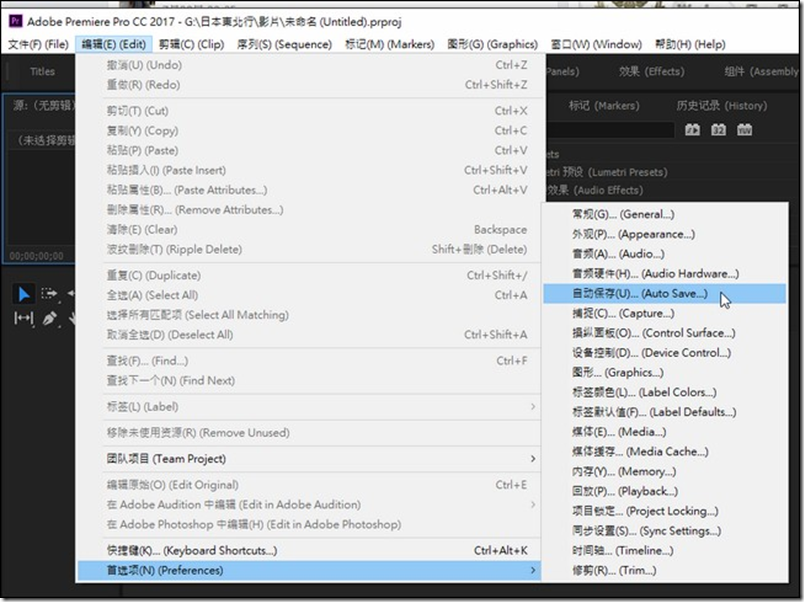Click Duplicate in the Edit menu
The height and width of the screenshot is (602, 804).
point(309,275)
